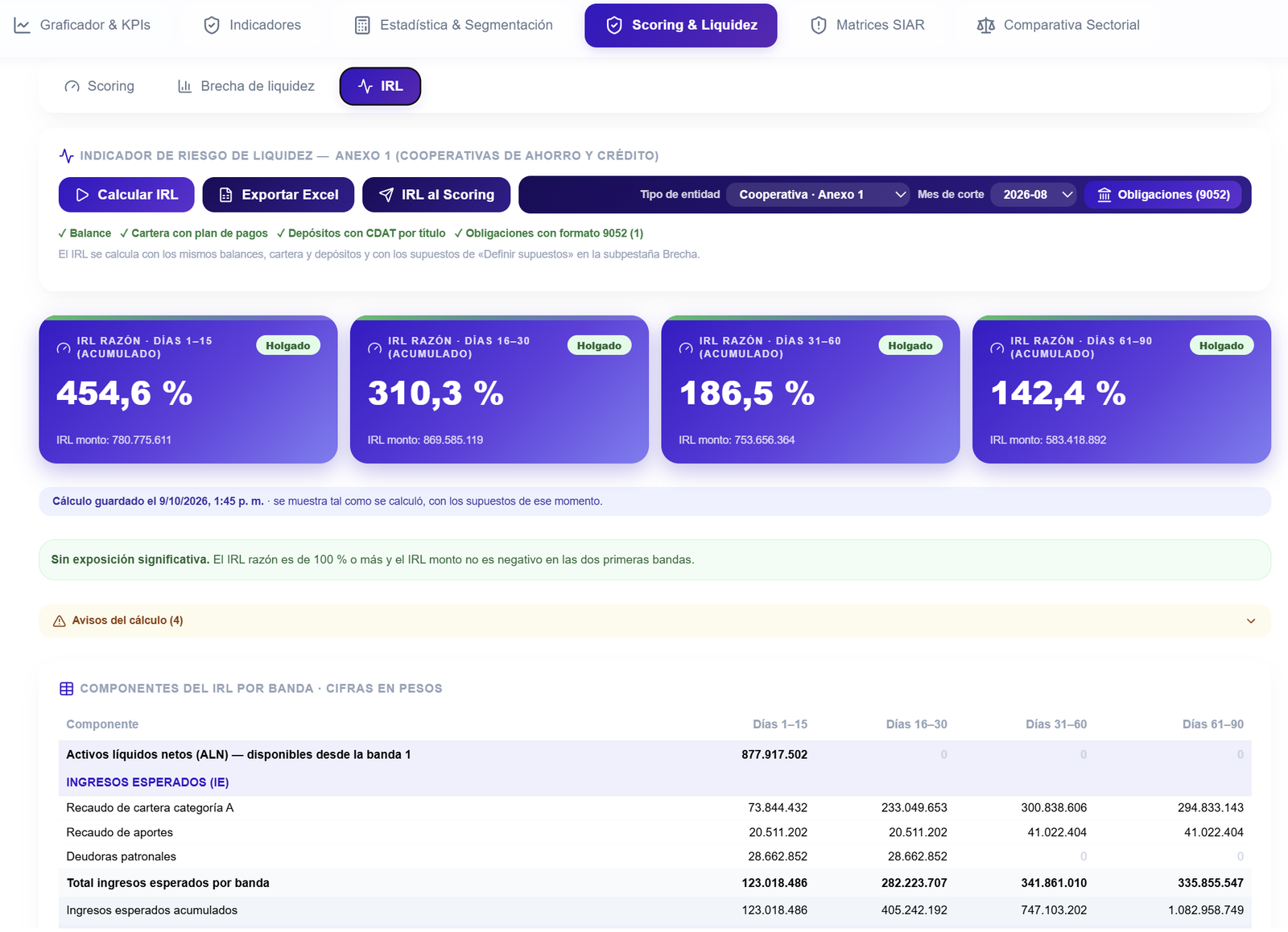The image size is (1288, 932).
Task: Click the Días 16–30 column header
Action: tap(916, 724)
